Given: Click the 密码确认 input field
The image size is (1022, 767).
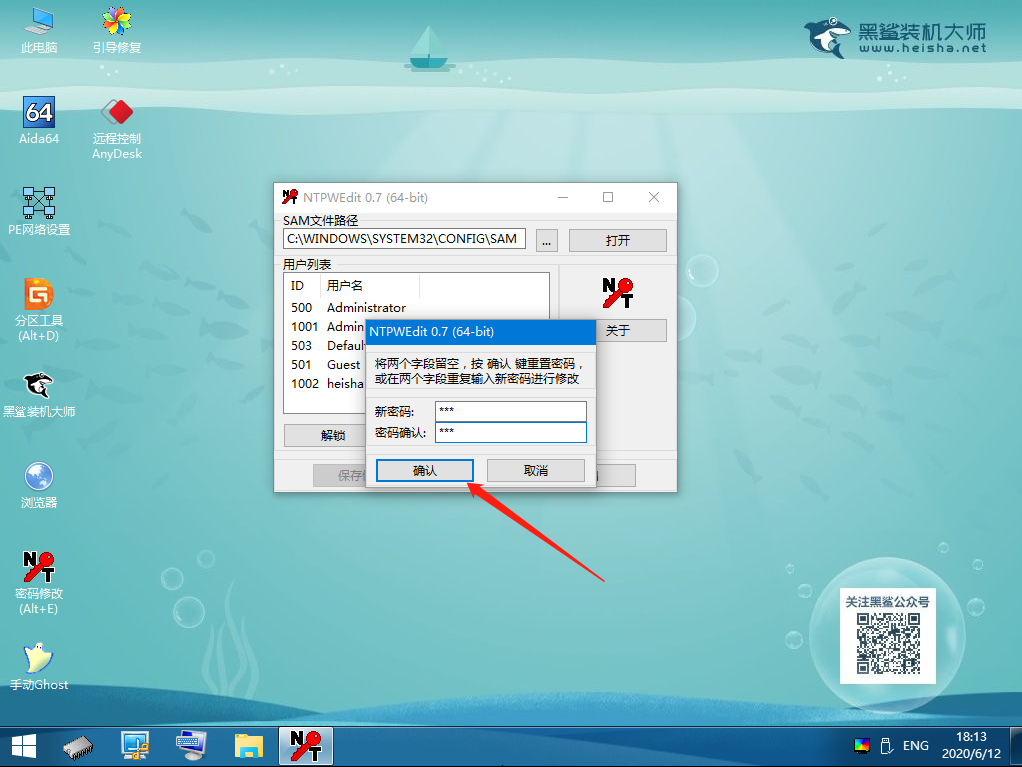Looking at the screenshot, I should (510, 432).
